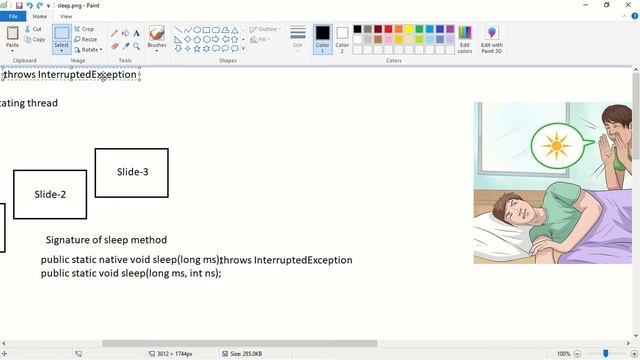This screenshot has width=640, height=360.
Task: Pick the purple color swatch
Action: (450, 29)
